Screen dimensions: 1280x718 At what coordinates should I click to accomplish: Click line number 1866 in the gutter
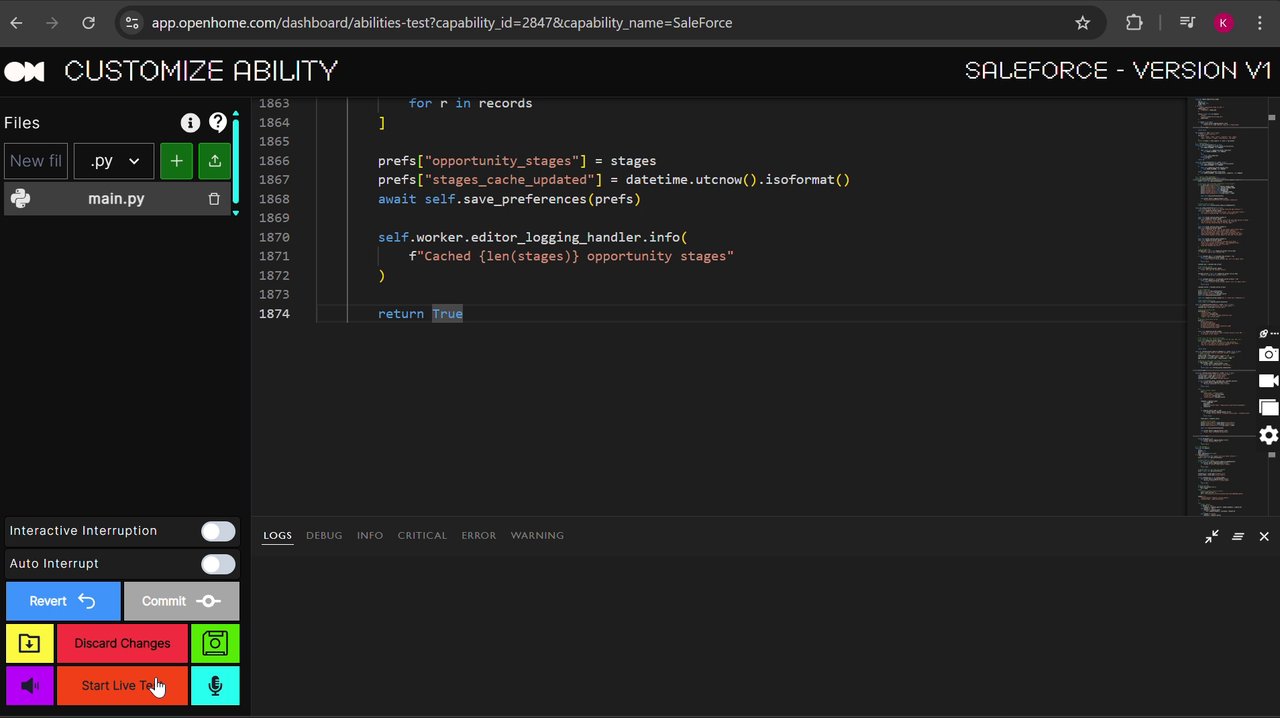tap(274, 161)
